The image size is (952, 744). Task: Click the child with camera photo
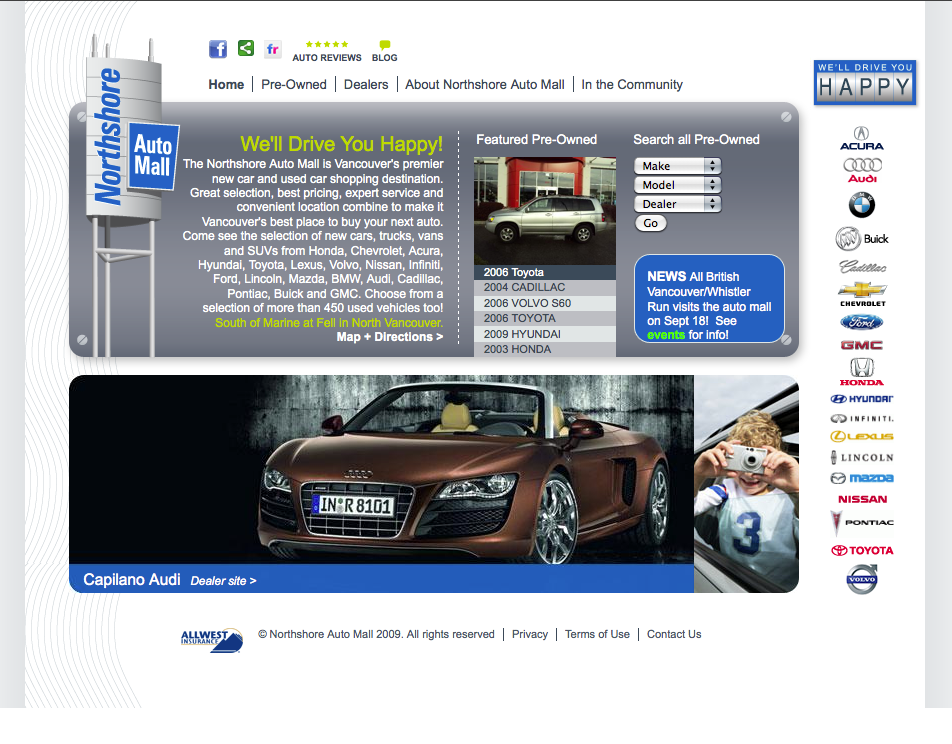(x=746, y=483)
